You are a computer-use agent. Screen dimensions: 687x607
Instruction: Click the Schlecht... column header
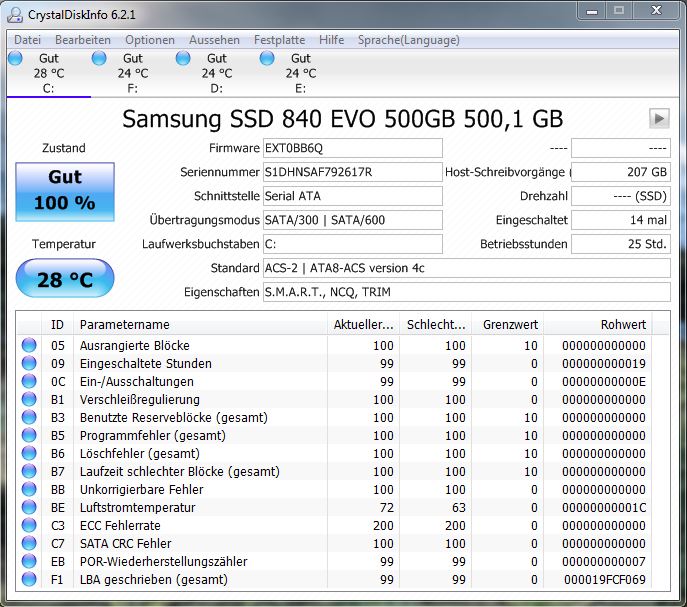[436, 324]
